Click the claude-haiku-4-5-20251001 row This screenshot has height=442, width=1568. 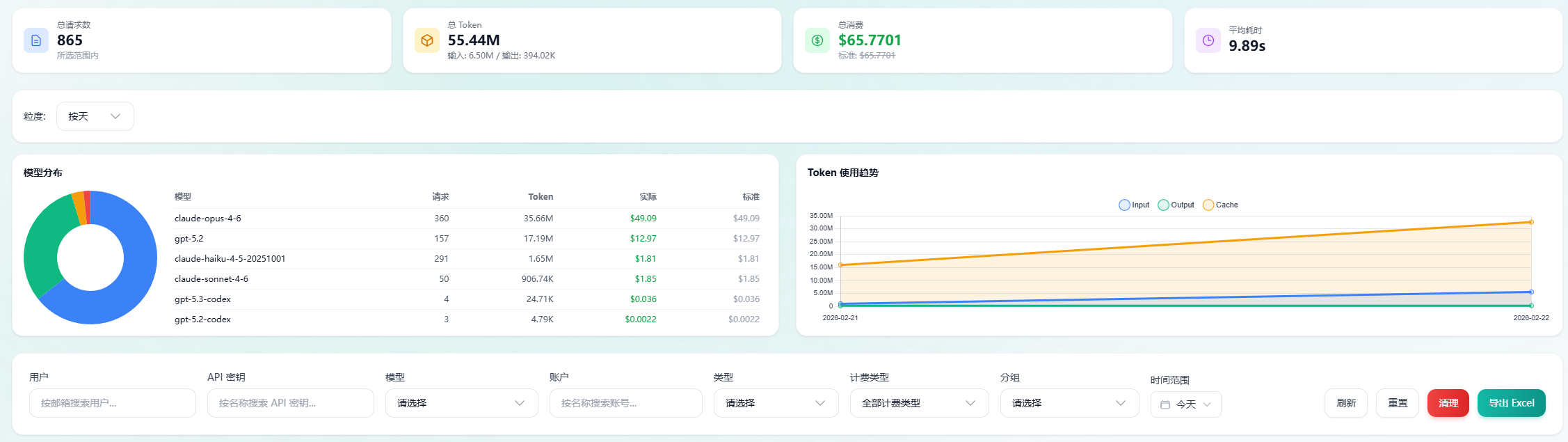[x=467, y=258]
